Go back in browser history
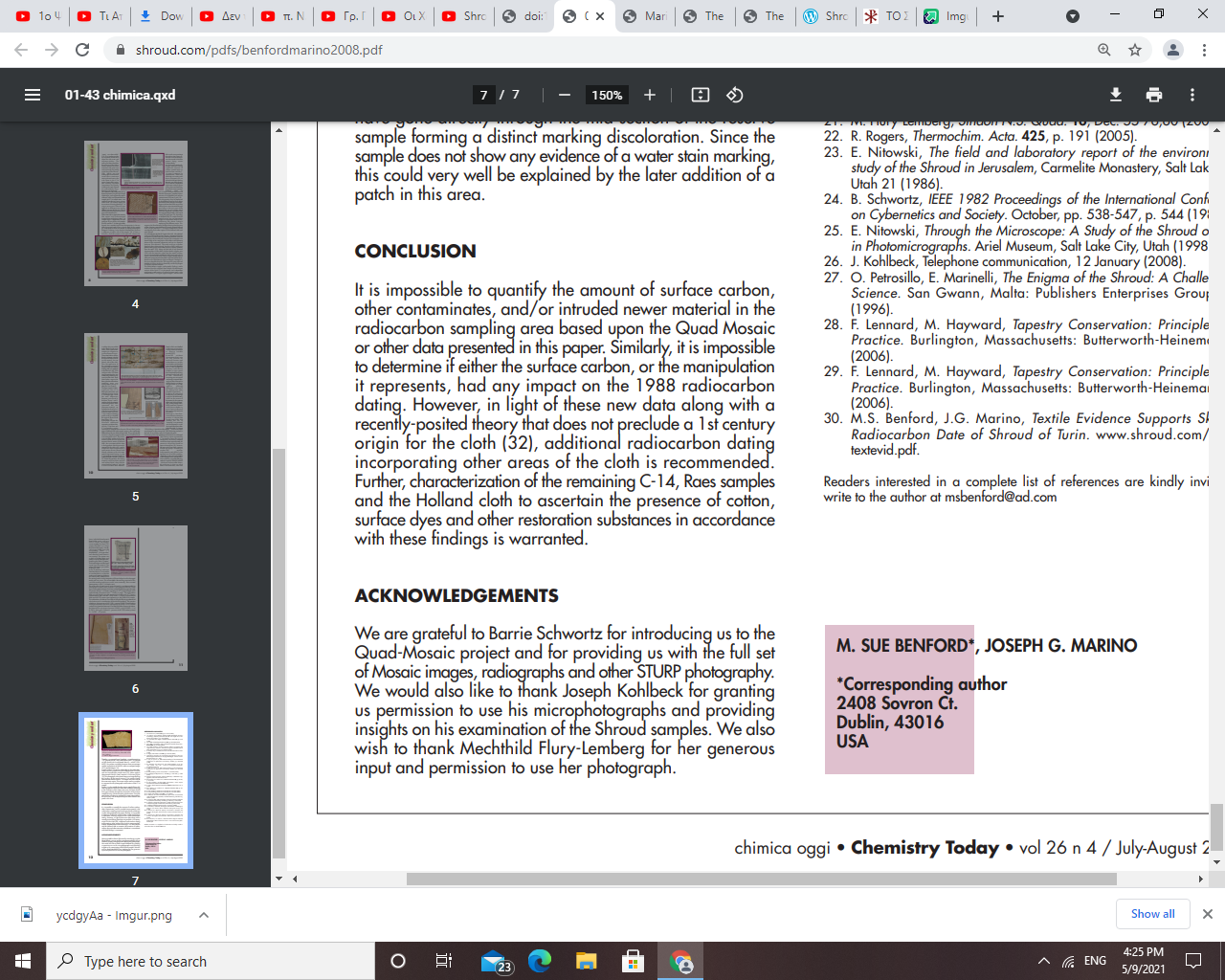Viewport: 1225px width, 980px height. pos(21,50)
